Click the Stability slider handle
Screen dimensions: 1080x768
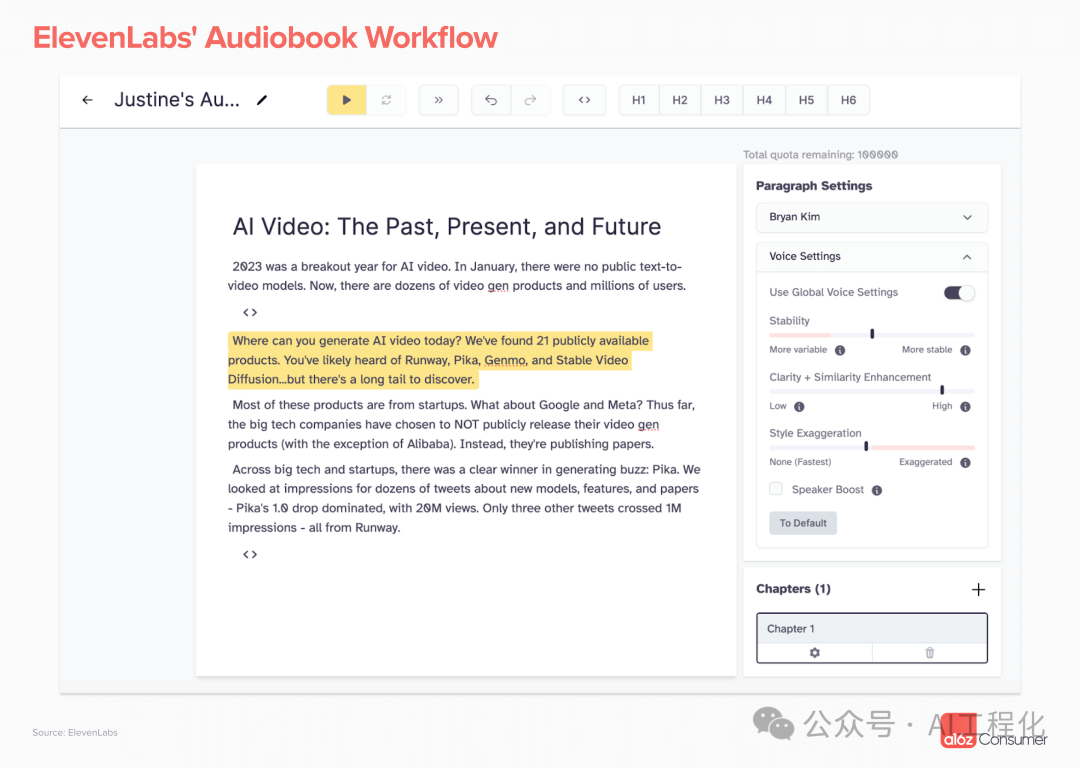(872, 334)
